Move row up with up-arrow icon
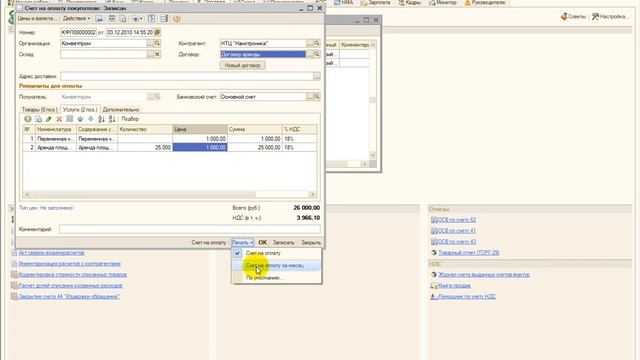This screenshot has width=640, height=360. click(x=80, y=119)
